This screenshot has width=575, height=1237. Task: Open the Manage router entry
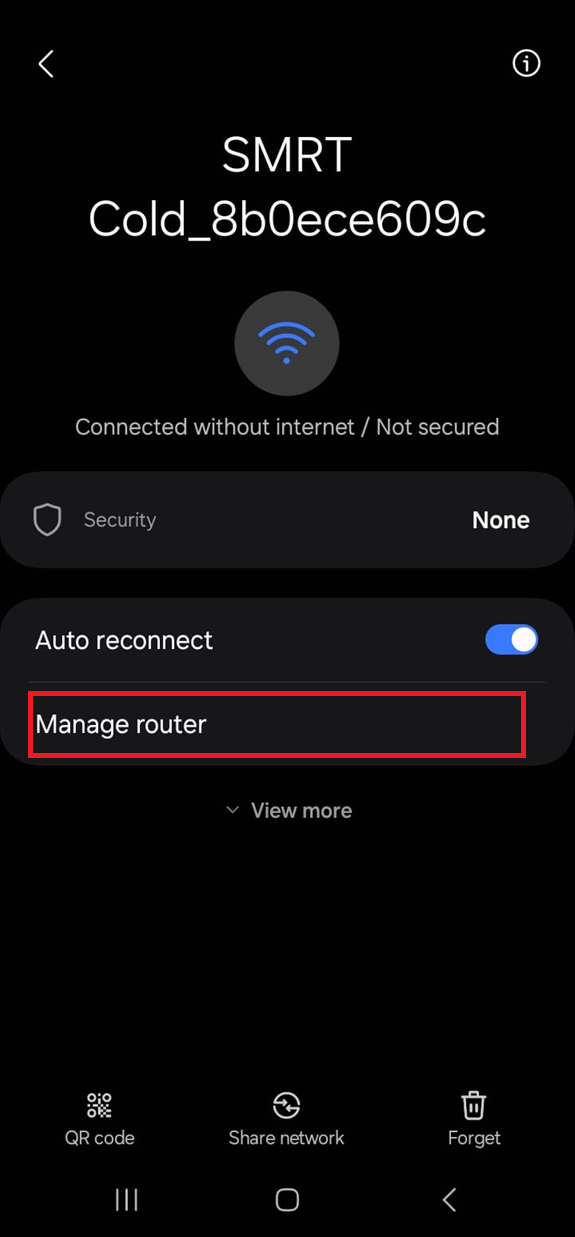(x=277, y=724)
